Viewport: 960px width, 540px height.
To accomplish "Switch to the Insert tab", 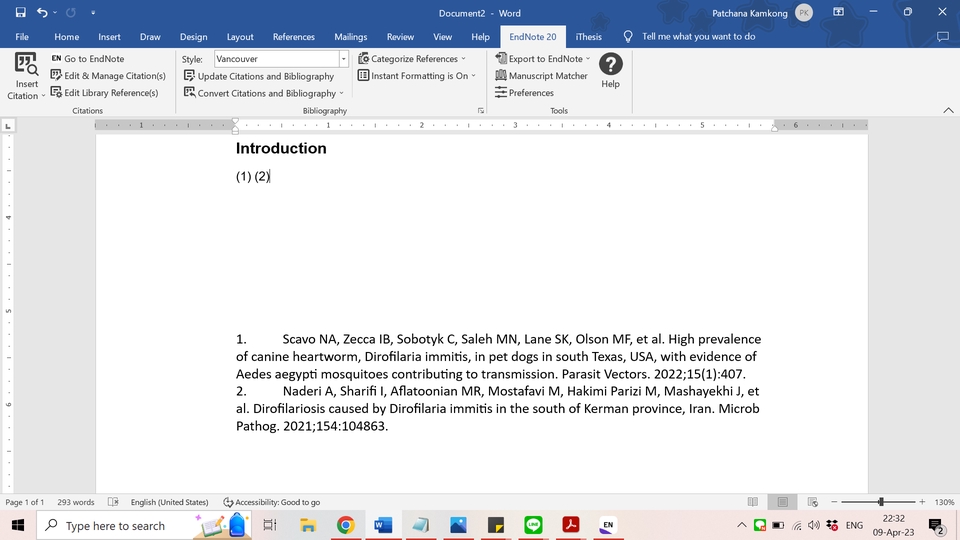I will pos(109,37).
